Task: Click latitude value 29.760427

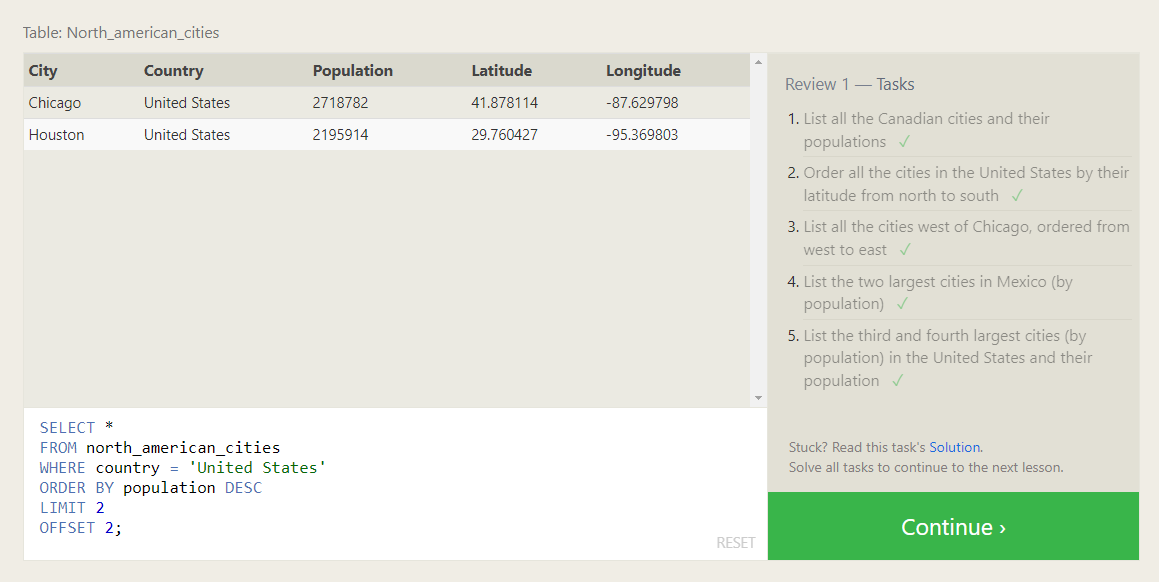Action: [504, 135]
